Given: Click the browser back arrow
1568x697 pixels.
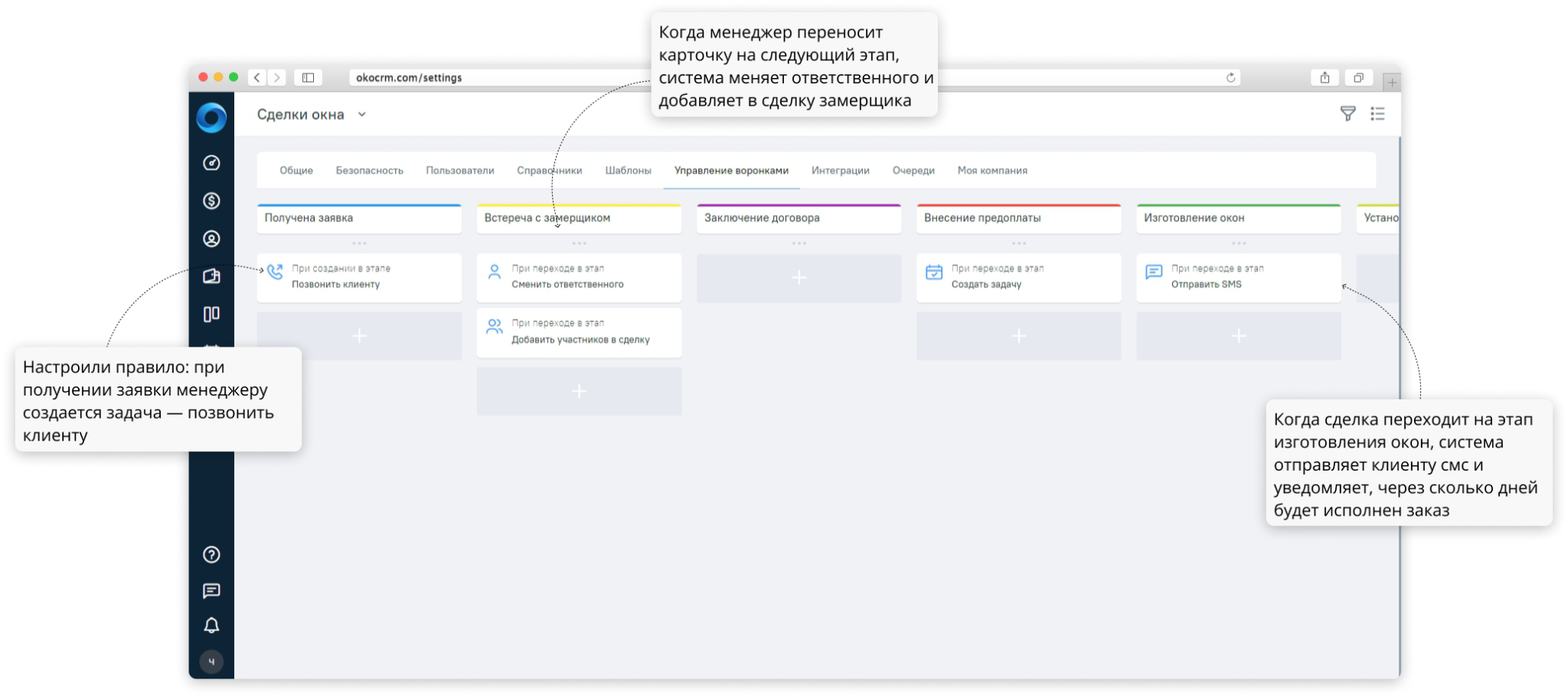Looking at the screenshot, I should pos(257,77).
